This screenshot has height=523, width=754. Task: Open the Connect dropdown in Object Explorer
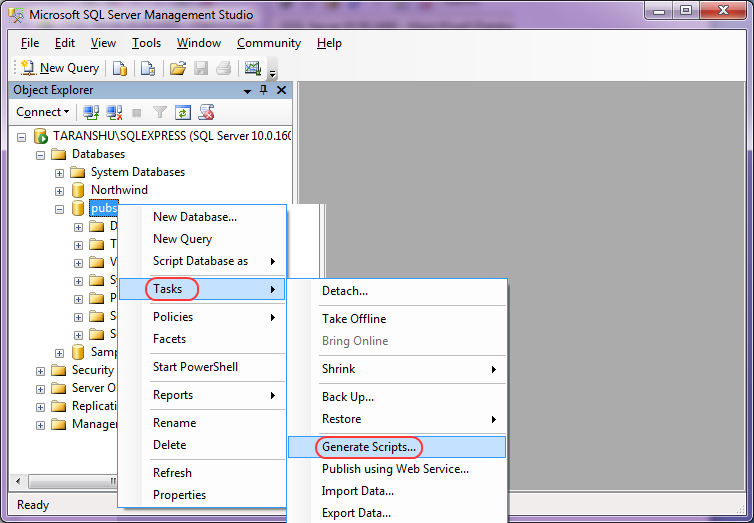(x=42, y=112)
